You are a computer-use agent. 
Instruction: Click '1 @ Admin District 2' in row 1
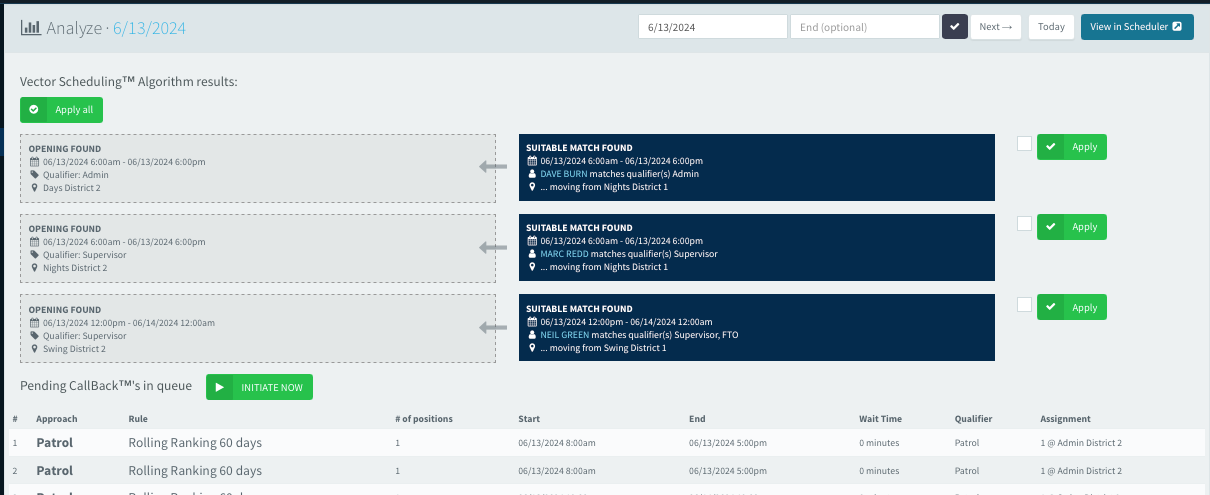tap(1081, 443)
